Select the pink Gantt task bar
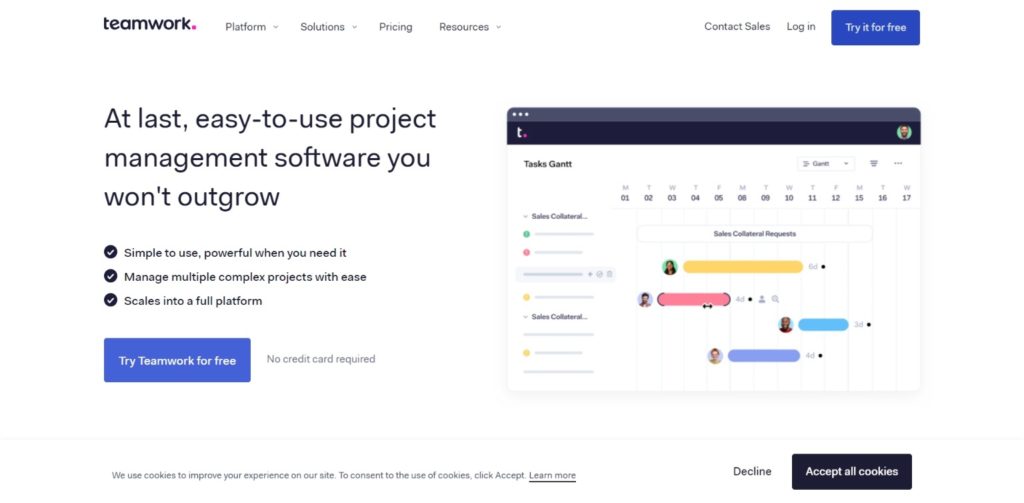The image size is (1024, 503). 694,299
